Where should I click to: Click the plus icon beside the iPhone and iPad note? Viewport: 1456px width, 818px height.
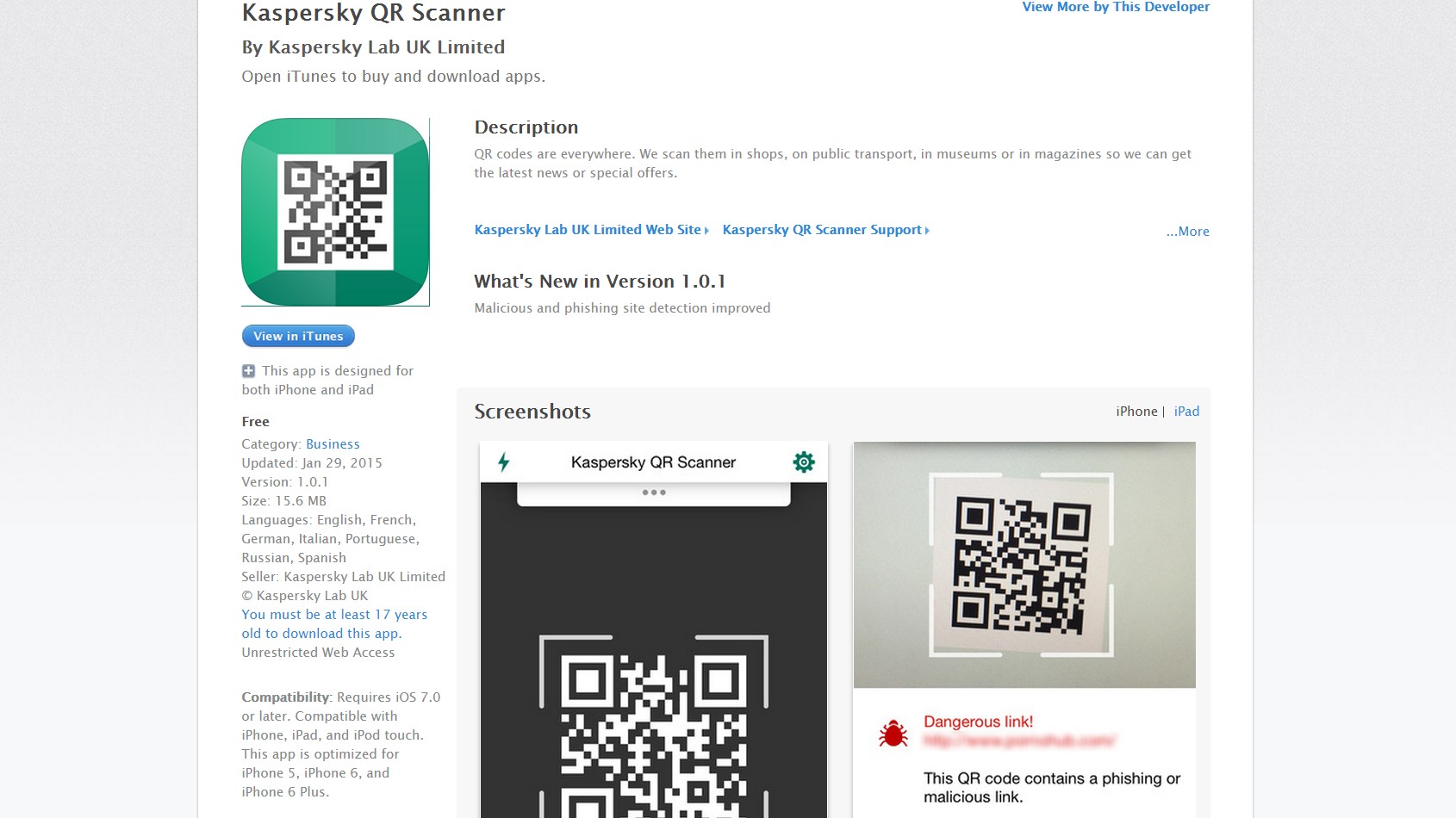248,371
